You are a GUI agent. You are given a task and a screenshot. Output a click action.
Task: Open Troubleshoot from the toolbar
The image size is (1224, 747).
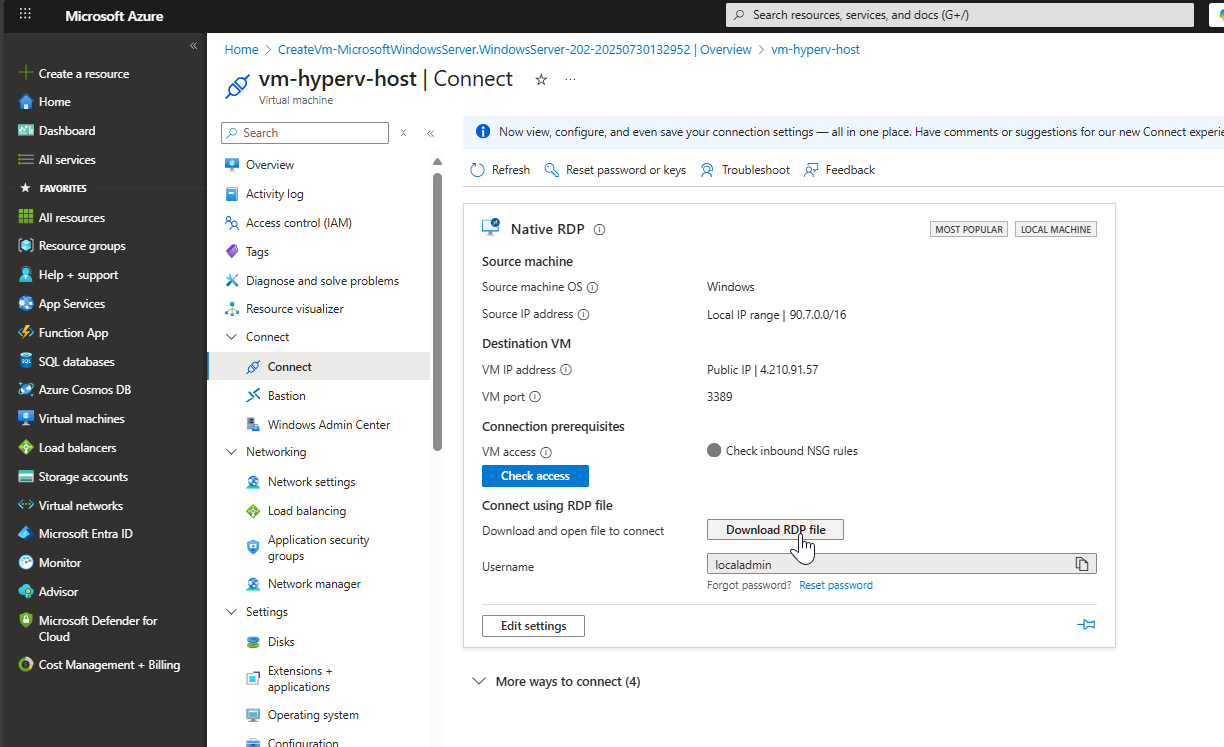(745, 170)
